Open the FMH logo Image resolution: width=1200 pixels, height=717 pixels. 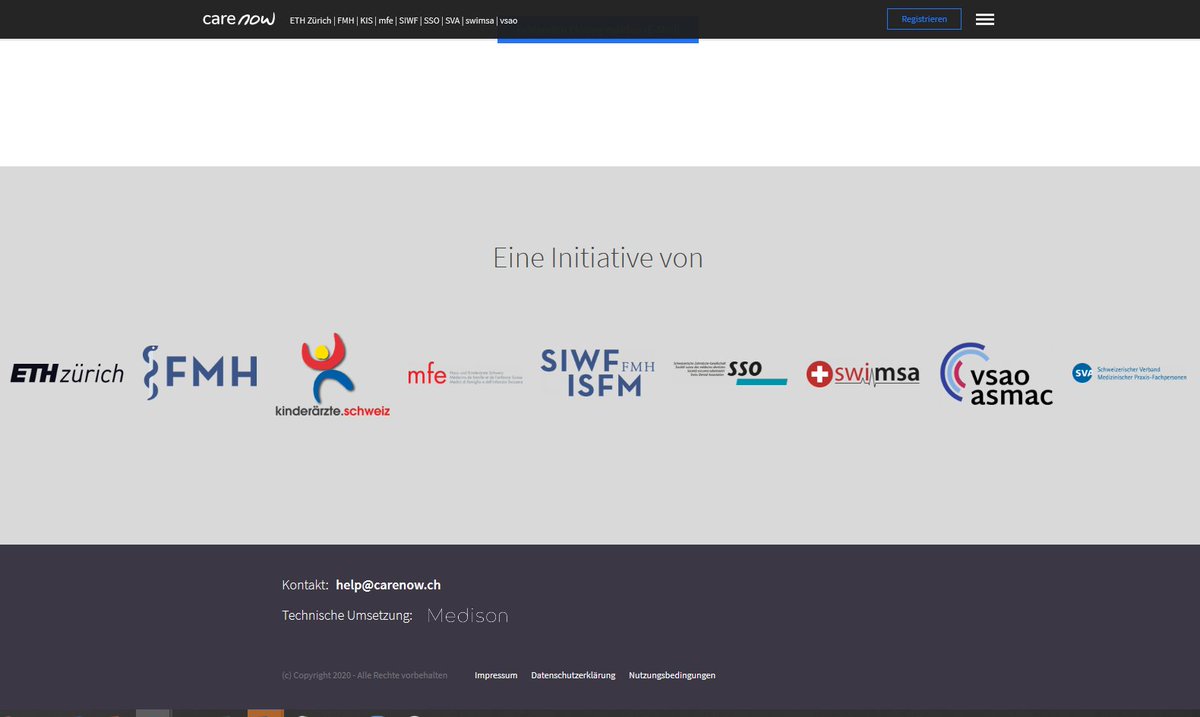coord(200,373)
